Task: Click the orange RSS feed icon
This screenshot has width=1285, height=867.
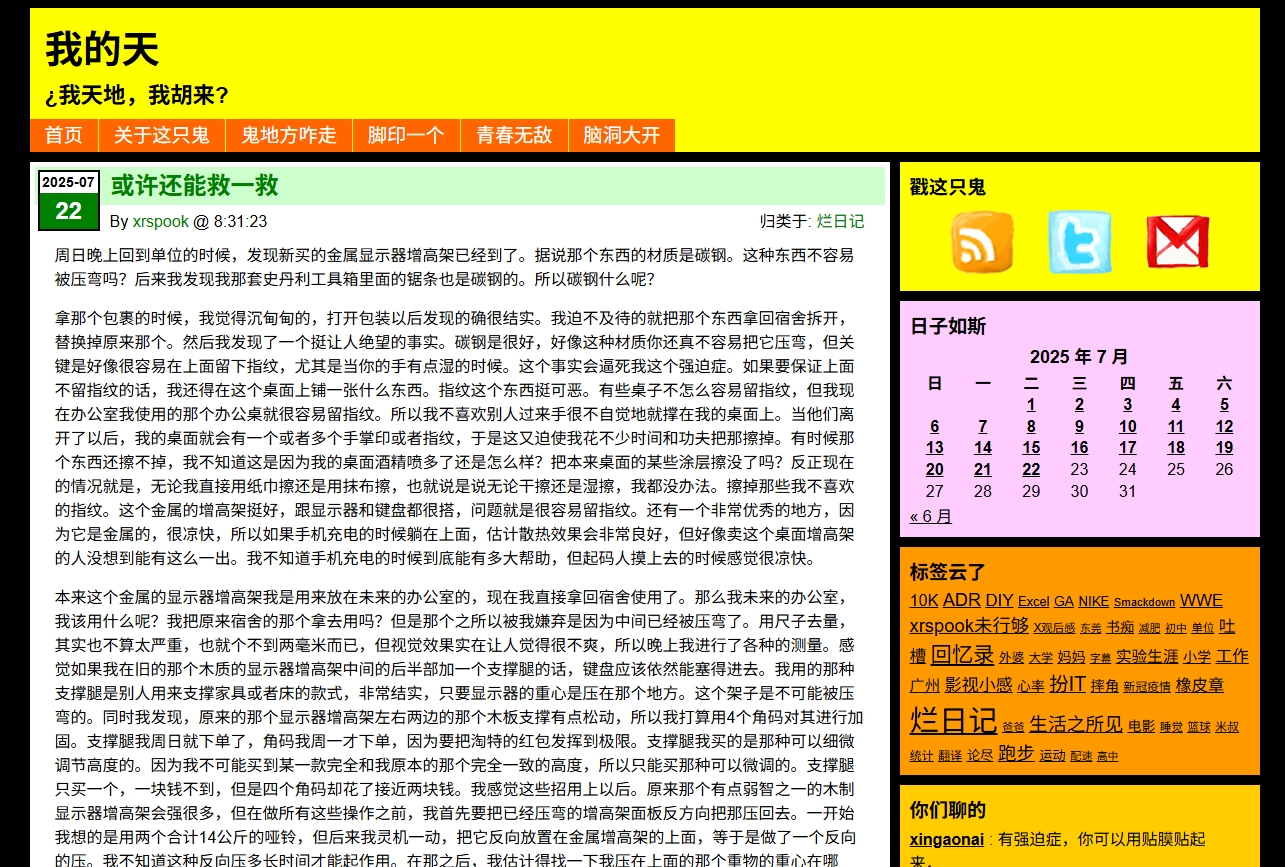Action: 981,242
